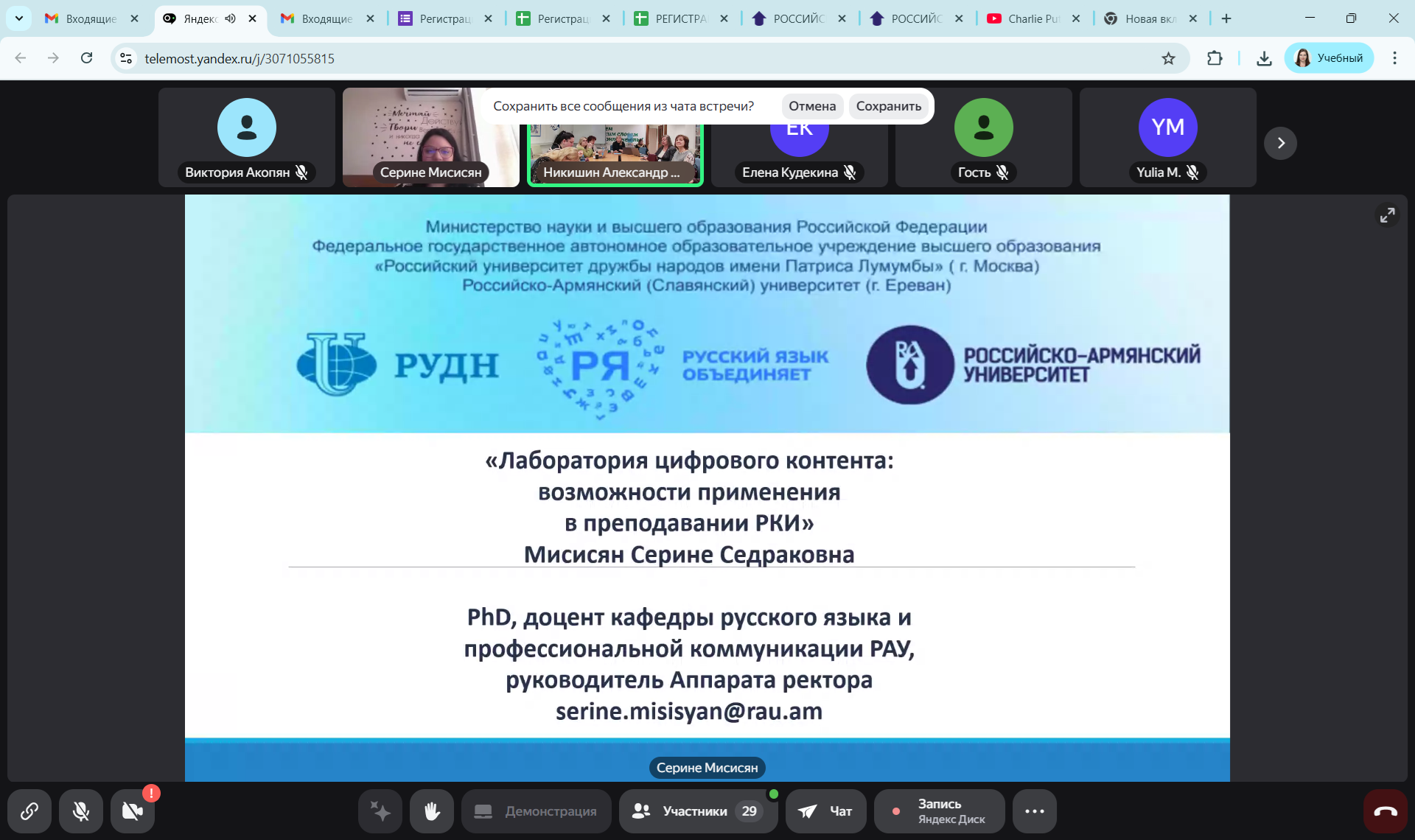
Task: Toggle the Запись Яндекс Диск recording
Action: tap(939, 811)
